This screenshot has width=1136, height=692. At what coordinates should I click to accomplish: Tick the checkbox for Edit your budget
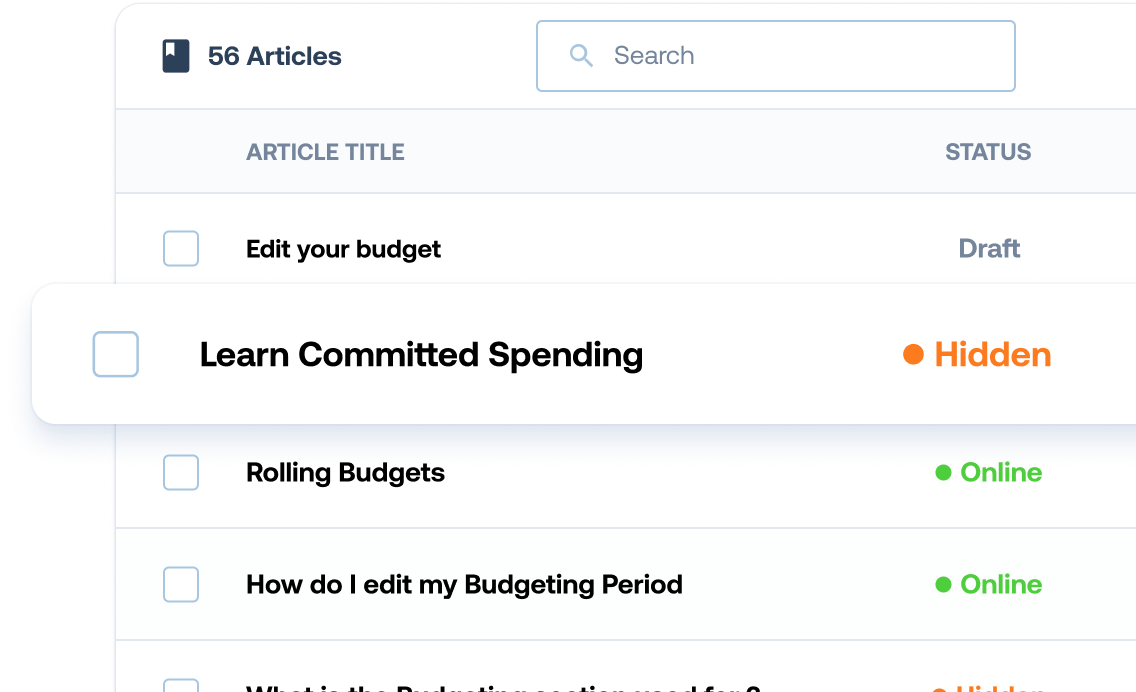click(181, 249)
